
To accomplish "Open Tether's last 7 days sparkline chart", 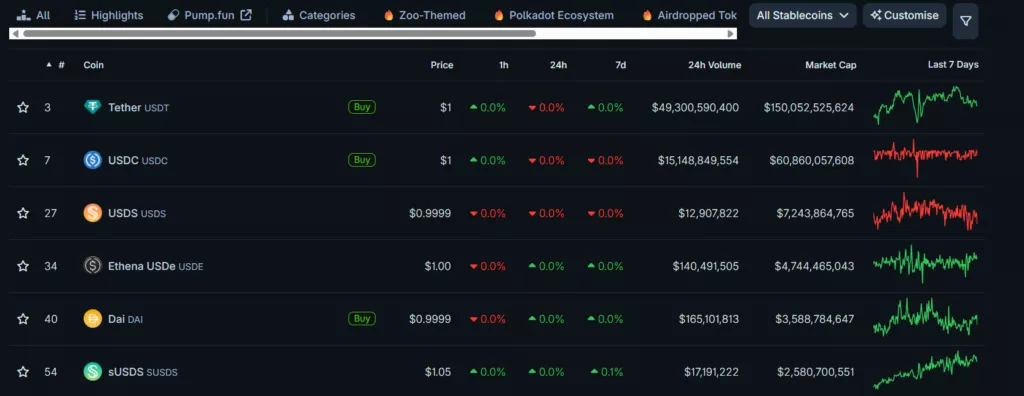I will click(x=925, y=105).
